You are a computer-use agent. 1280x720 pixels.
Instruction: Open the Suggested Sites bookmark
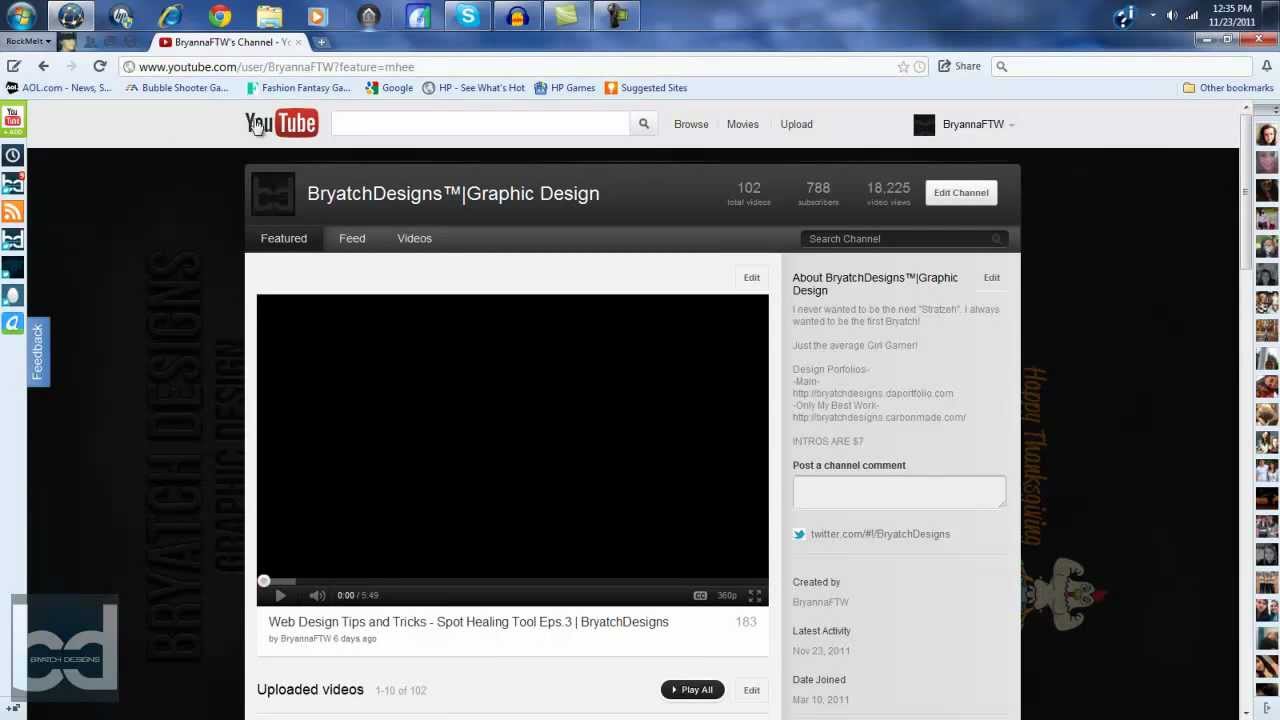(646, 88)
